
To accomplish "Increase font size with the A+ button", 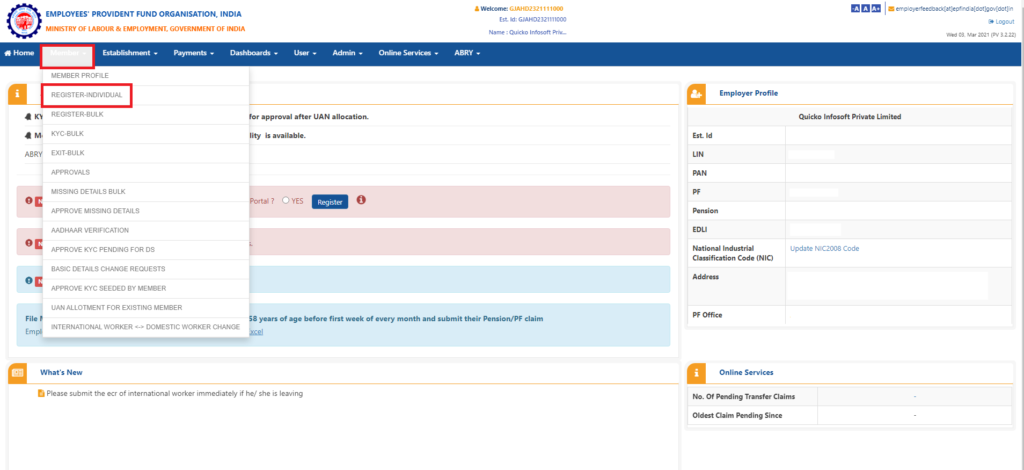I will click(876, 8).
